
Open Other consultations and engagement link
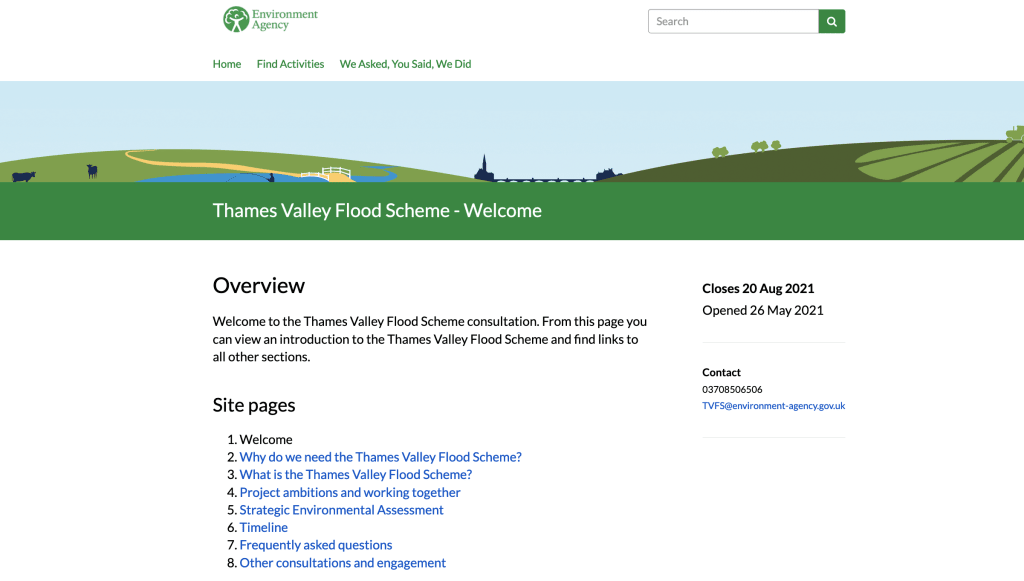tap(342, 563)
